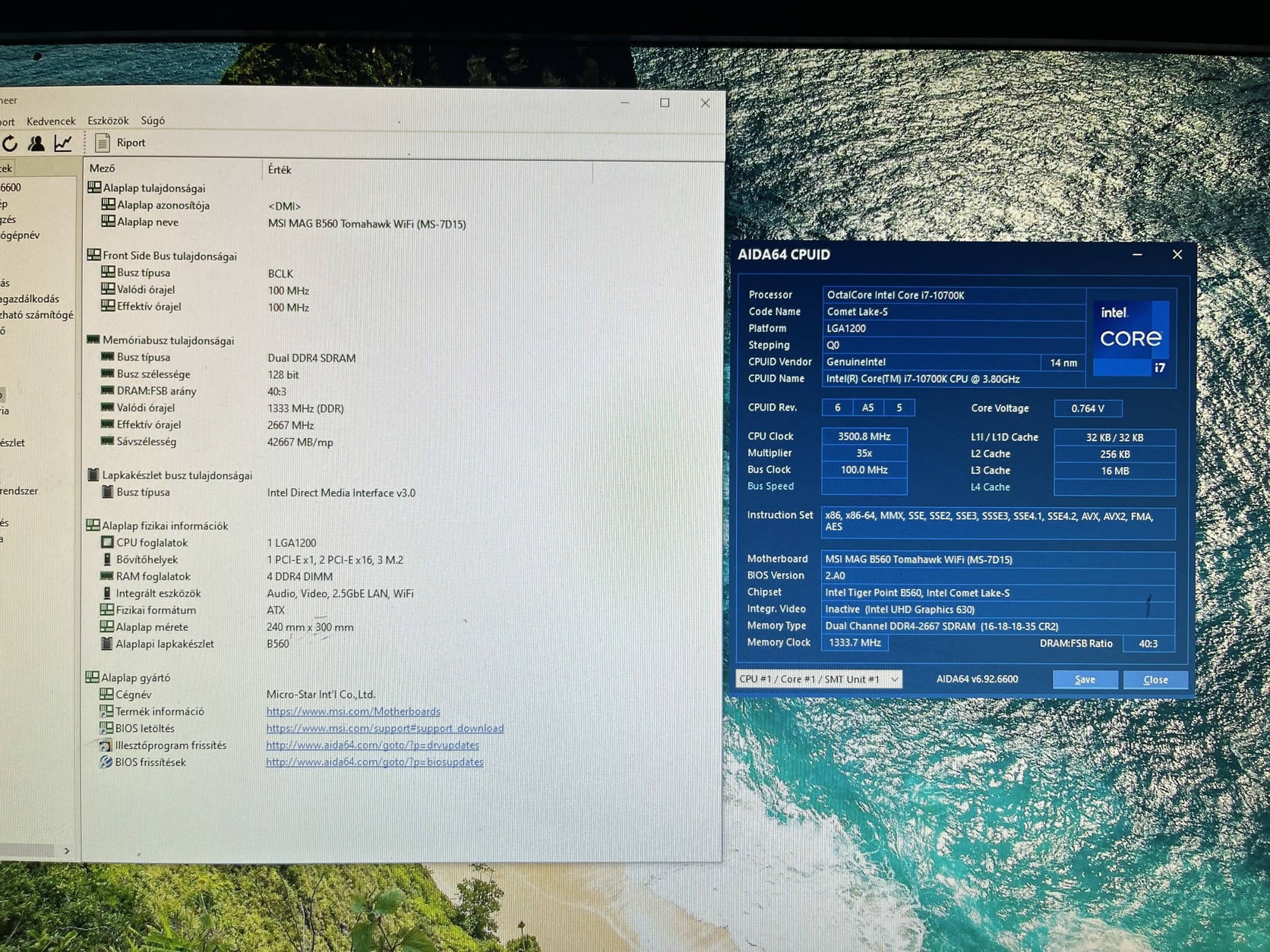Click the Micro-Star Int'l Co.,Ltd. value
Screen dimensions: 1270x952
(x=321, y=694)
